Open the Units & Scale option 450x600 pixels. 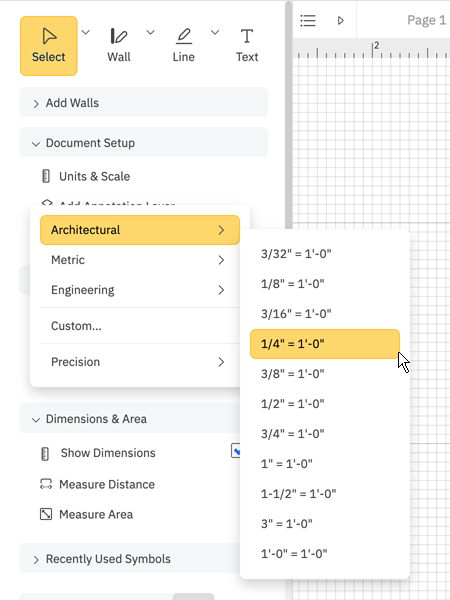click(95, 176)
